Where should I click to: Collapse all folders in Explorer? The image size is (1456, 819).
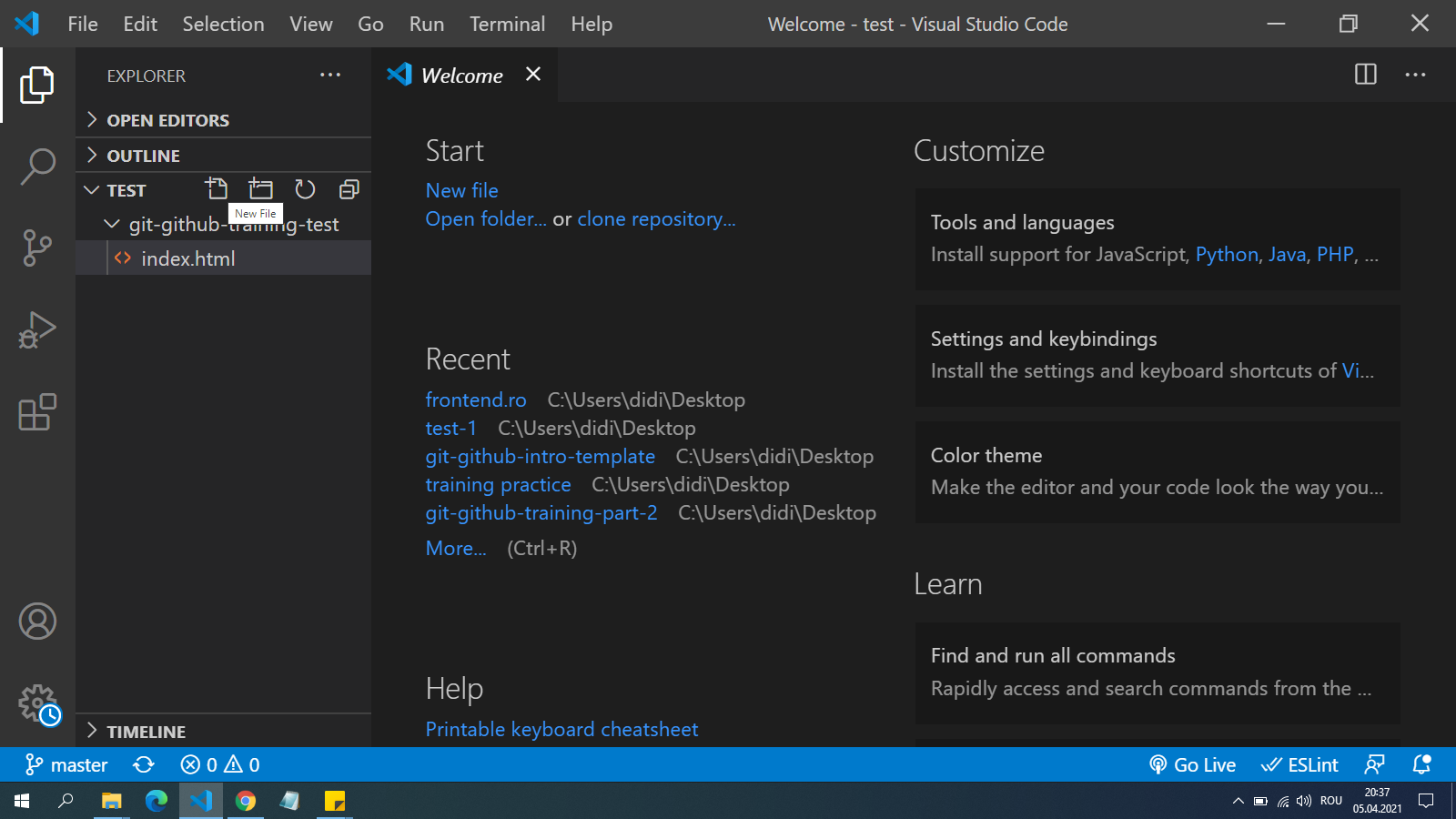coord(349,189)
